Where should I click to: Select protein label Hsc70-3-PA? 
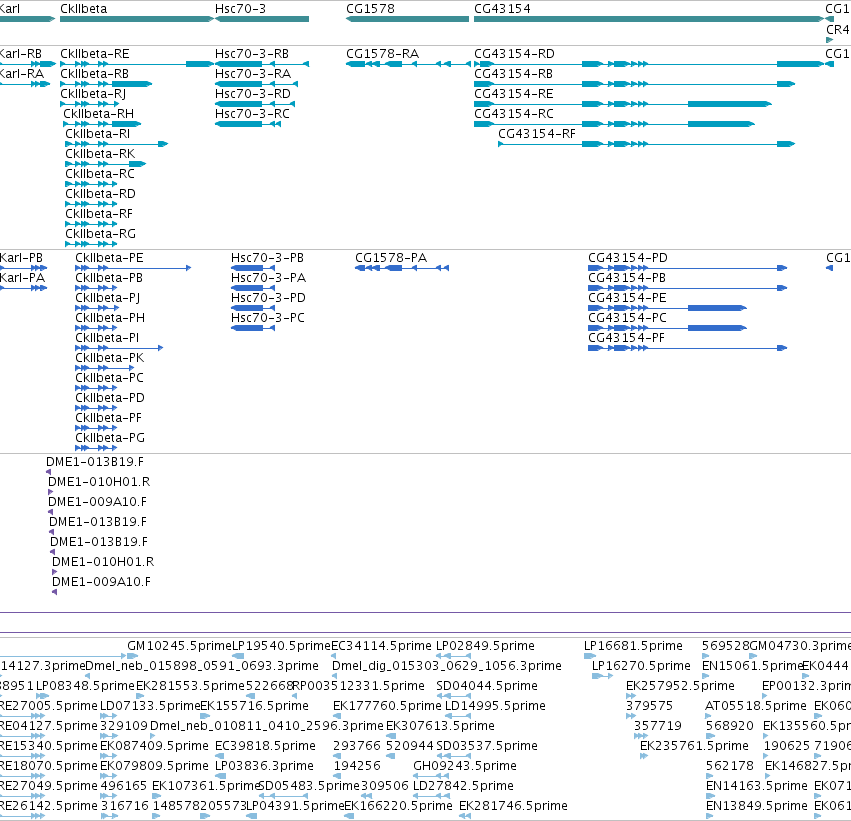pyautogui.click(x=268, y=278)
